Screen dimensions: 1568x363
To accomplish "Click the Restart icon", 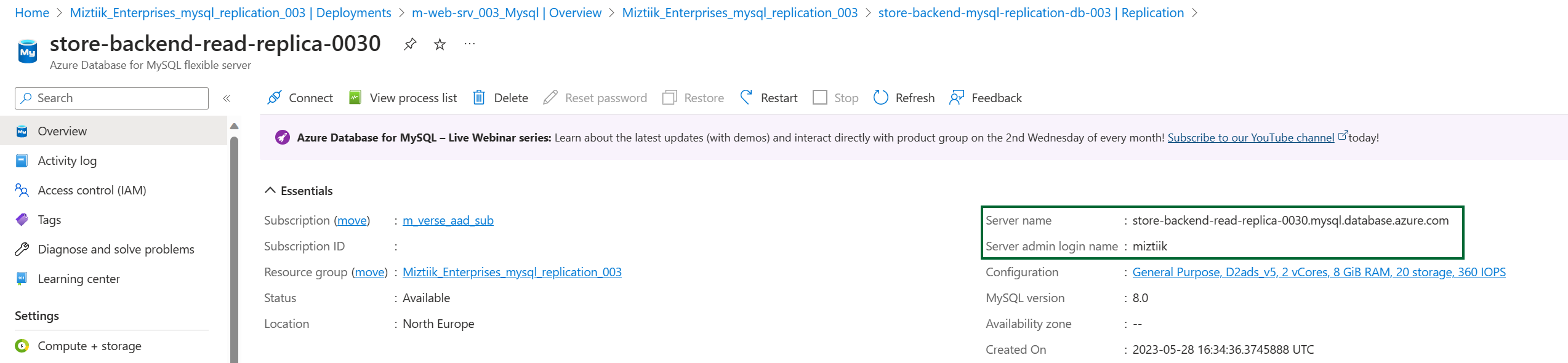I will click(x=746, y=98).
